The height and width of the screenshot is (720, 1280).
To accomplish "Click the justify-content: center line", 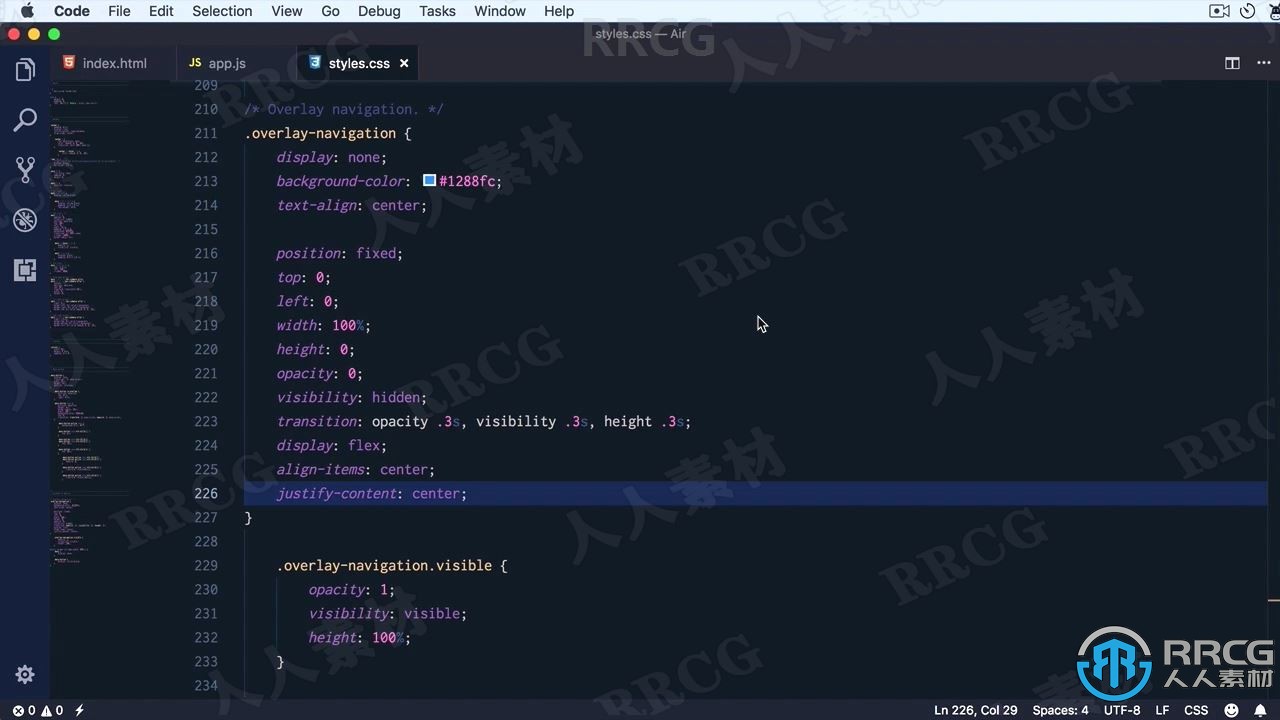I will pos(371,493).
